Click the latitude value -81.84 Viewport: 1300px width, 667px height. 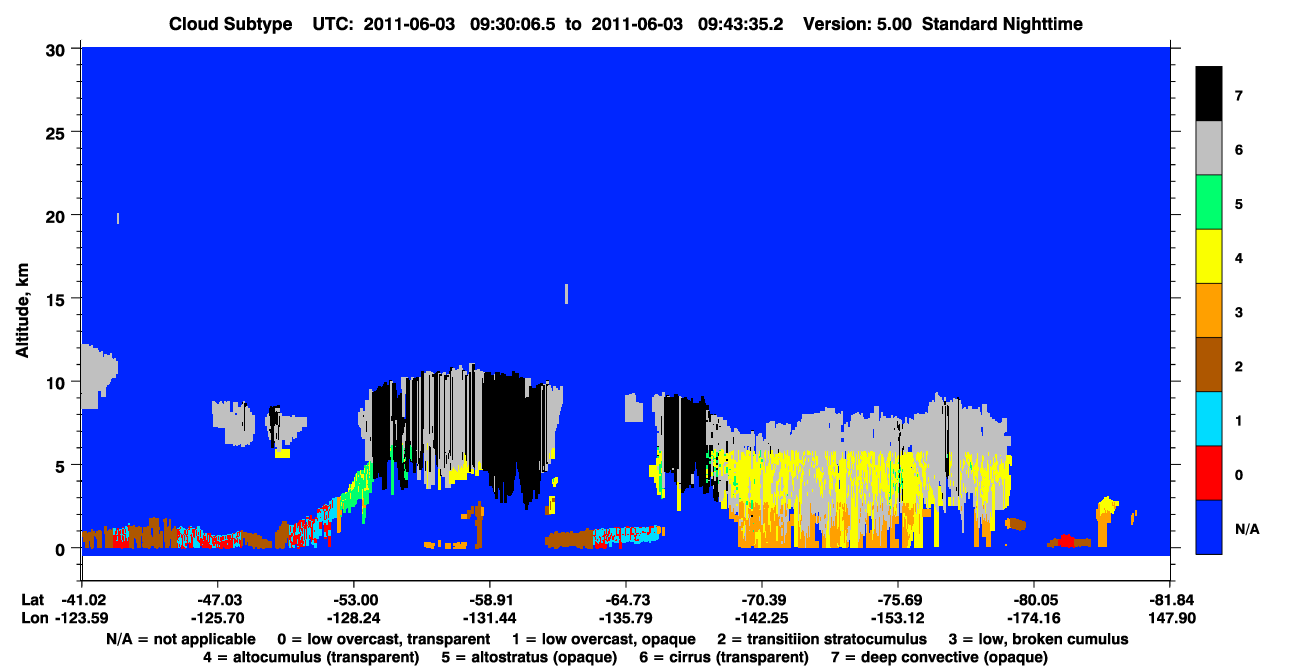(1170, 599)
